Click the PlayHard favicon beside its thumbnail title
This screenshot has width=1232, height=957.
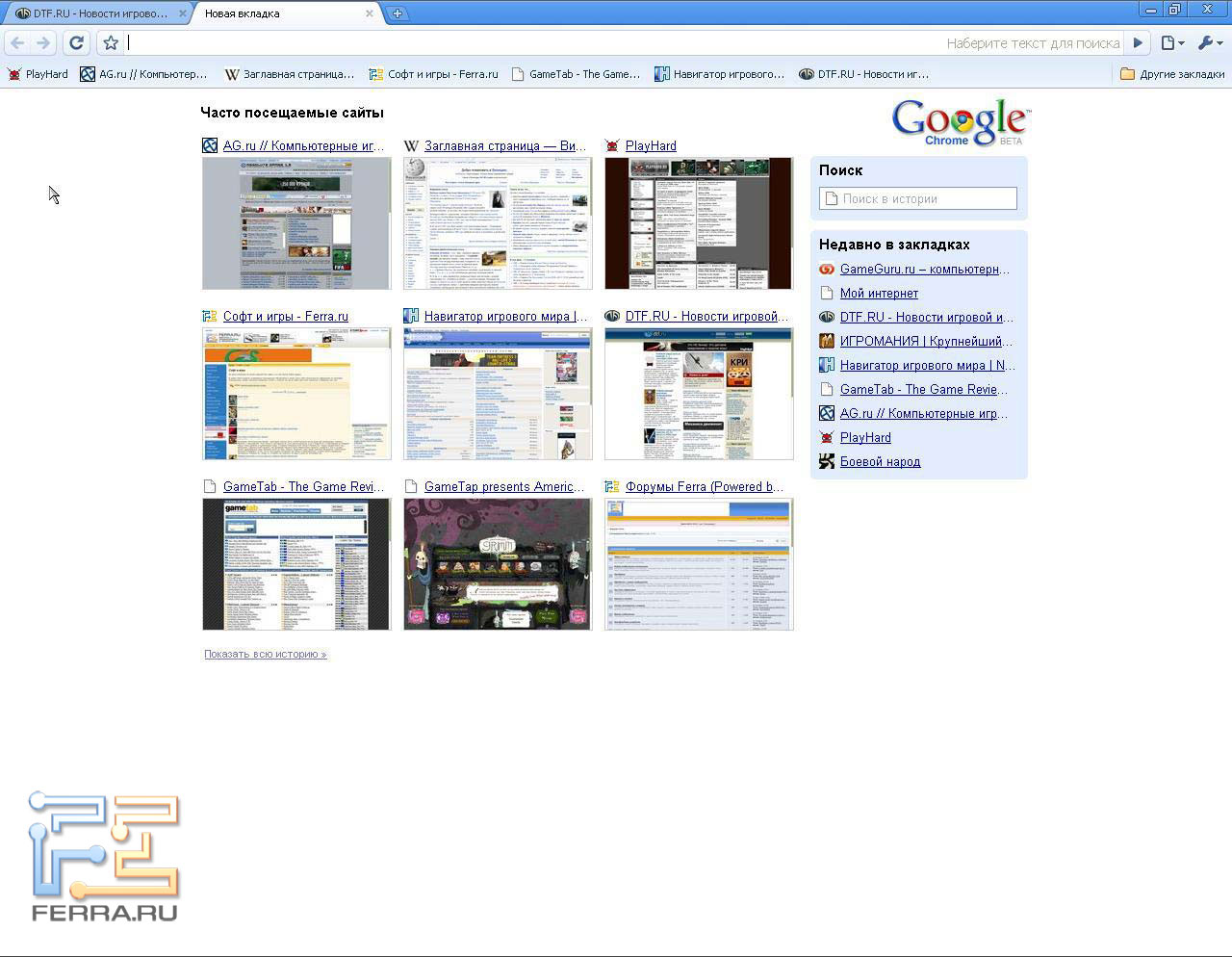pos(612,145)
